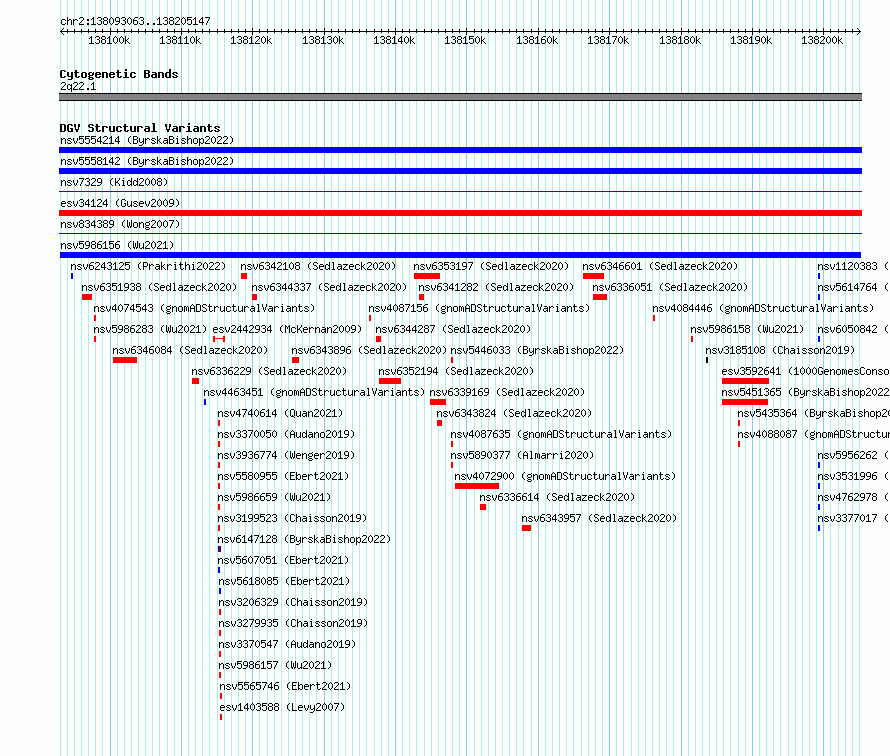Select nsv6336229 (Sedlazeck2020)
This screenshot has width=890, height=756.
[x=269, y=371]
